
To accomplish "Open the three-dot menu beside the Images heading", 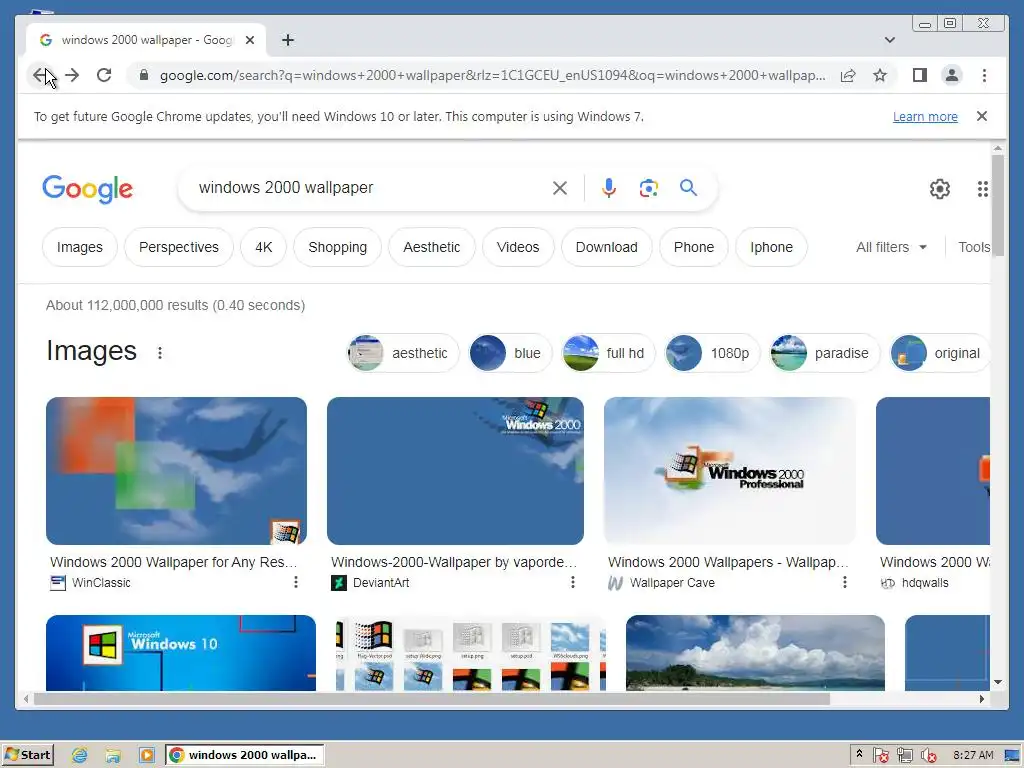I will (160, 353).
